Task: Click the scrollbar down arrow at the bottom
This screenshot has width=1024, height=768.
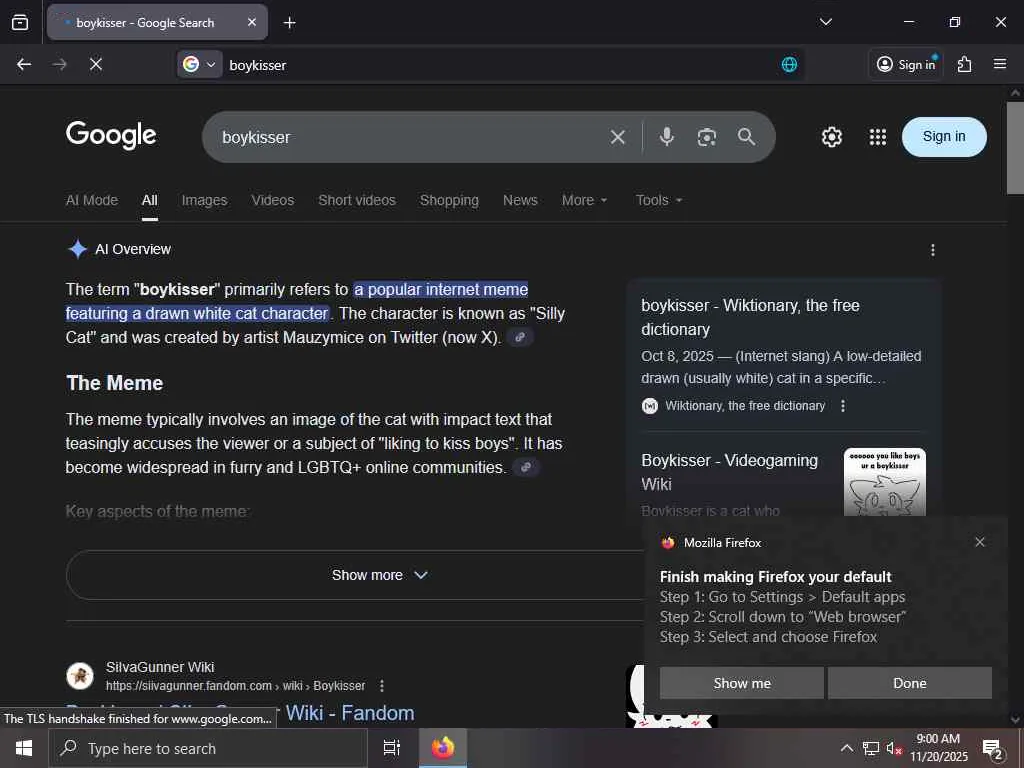Action: (1015, 719)
